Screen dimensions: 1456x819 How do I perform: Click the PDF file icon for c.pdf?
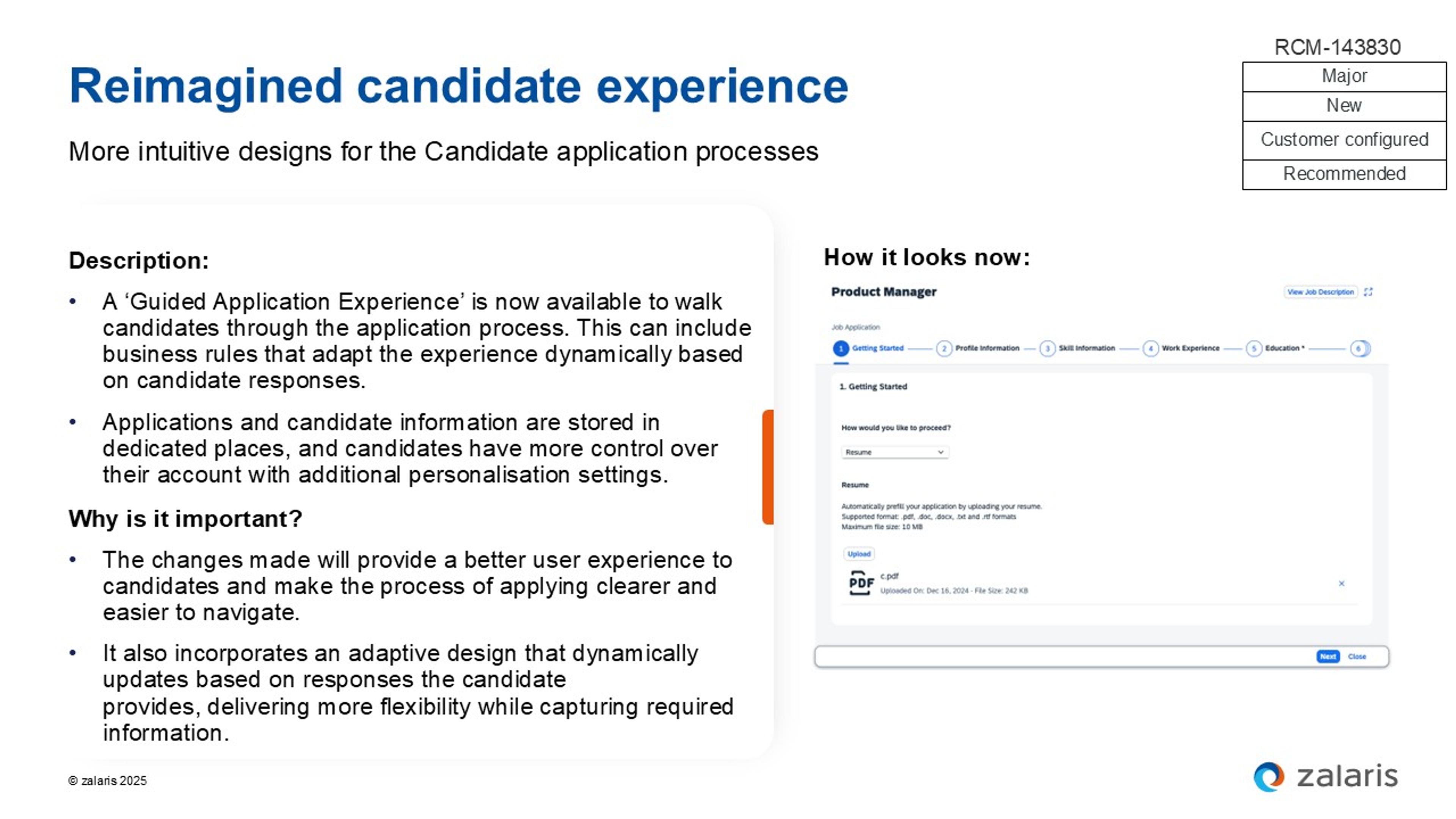861,583
